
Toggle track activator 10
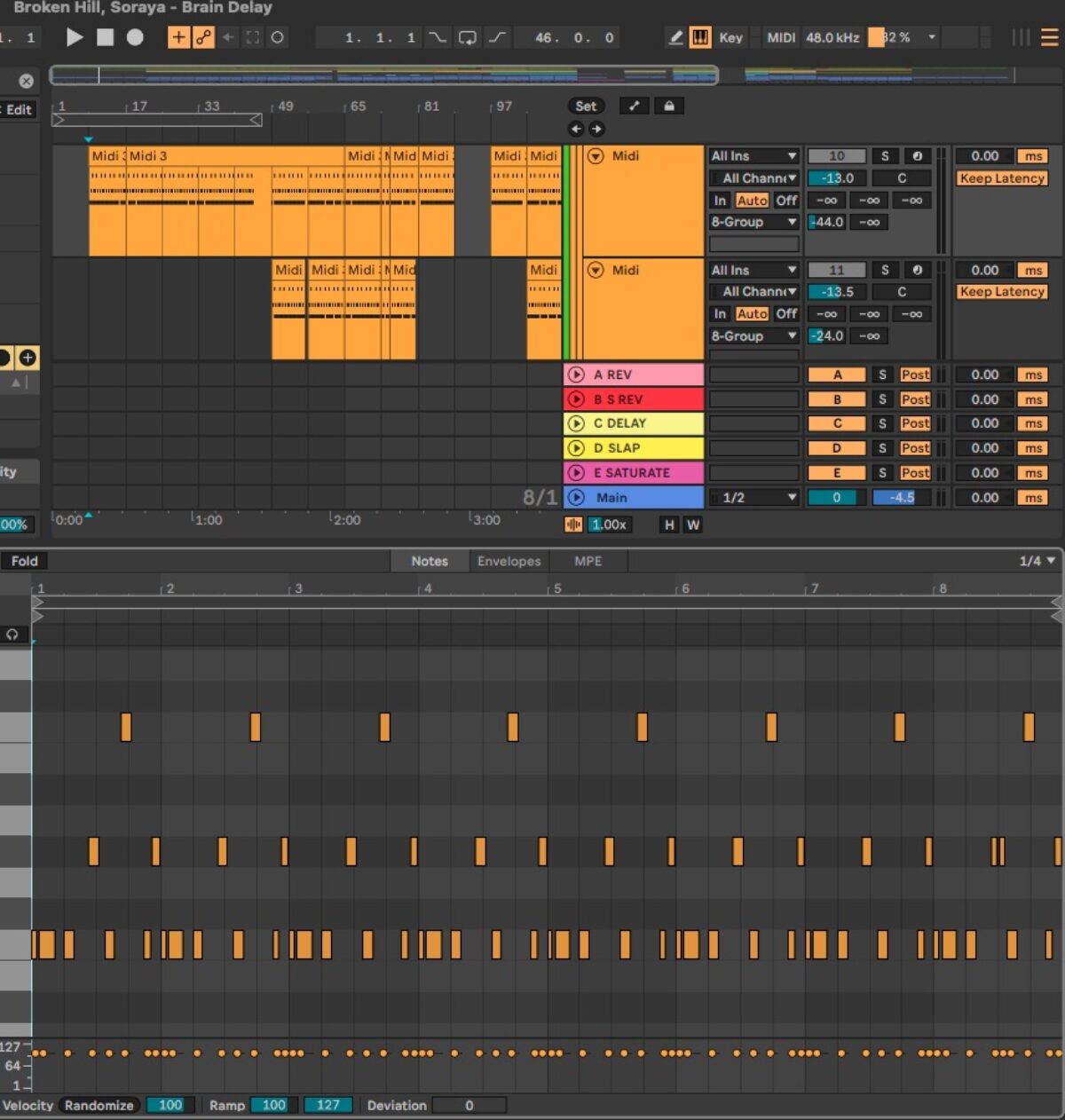click(837, 156)
